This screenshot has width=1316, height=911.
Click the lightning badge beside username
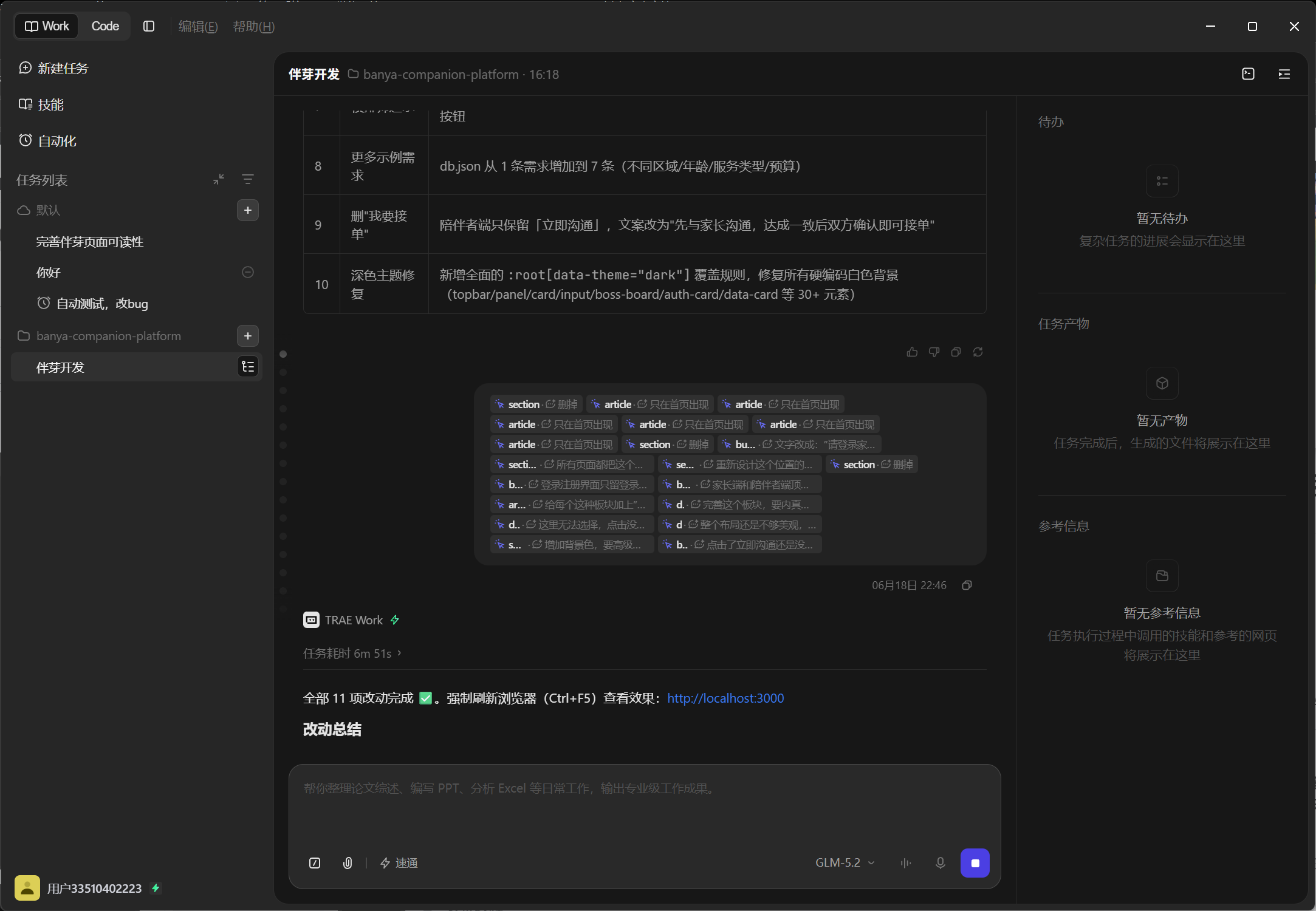156,888
